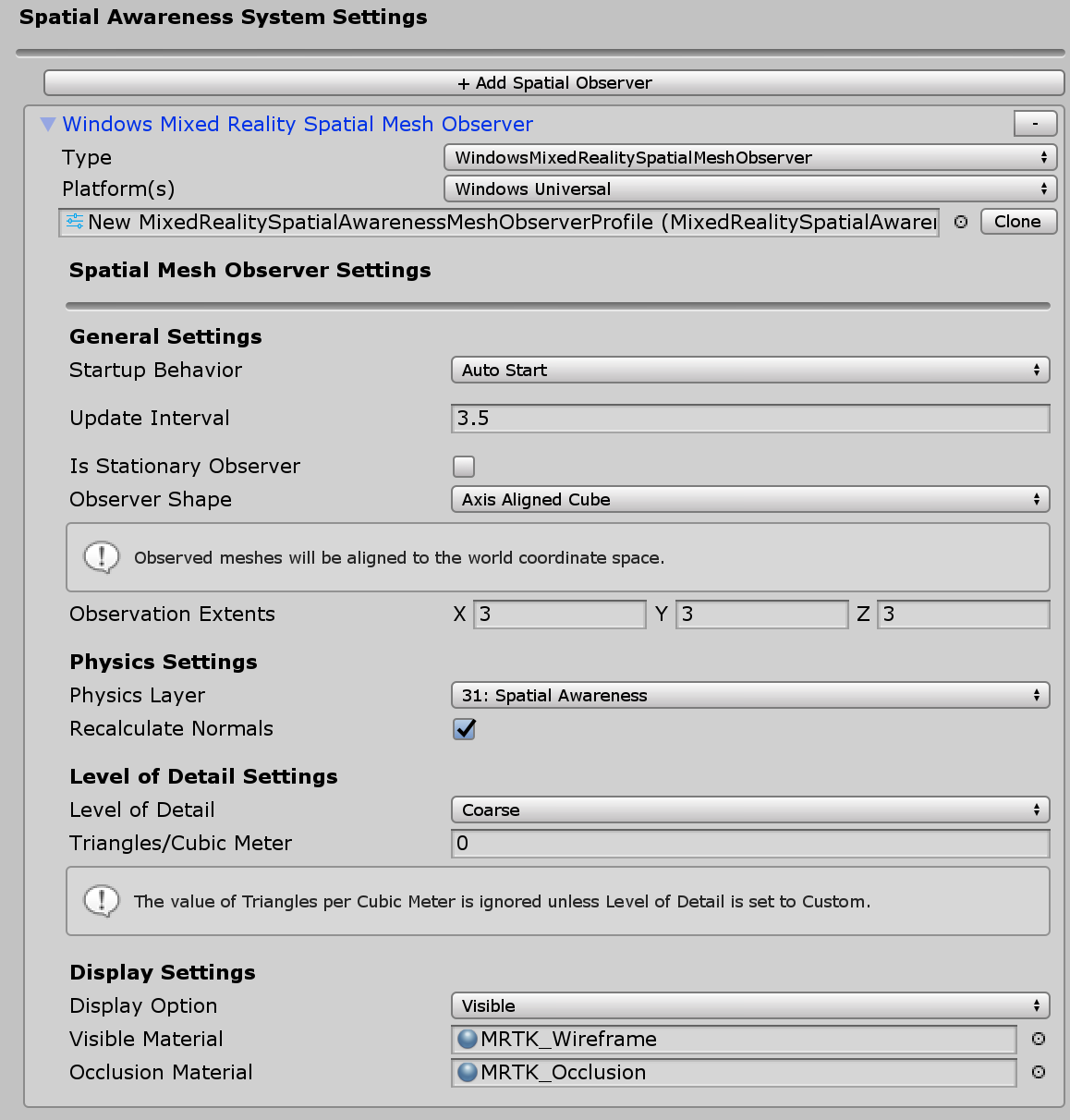Open the Physics Layer dropdown
1070x1120 pixels.
point(749,696)
